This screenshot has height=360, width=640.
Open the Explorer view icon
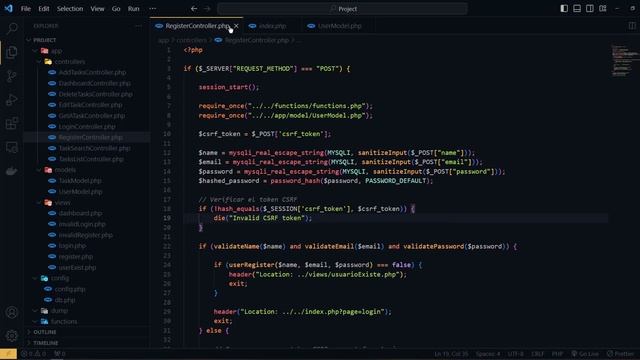pyautogui.click(x=12, y=52)
